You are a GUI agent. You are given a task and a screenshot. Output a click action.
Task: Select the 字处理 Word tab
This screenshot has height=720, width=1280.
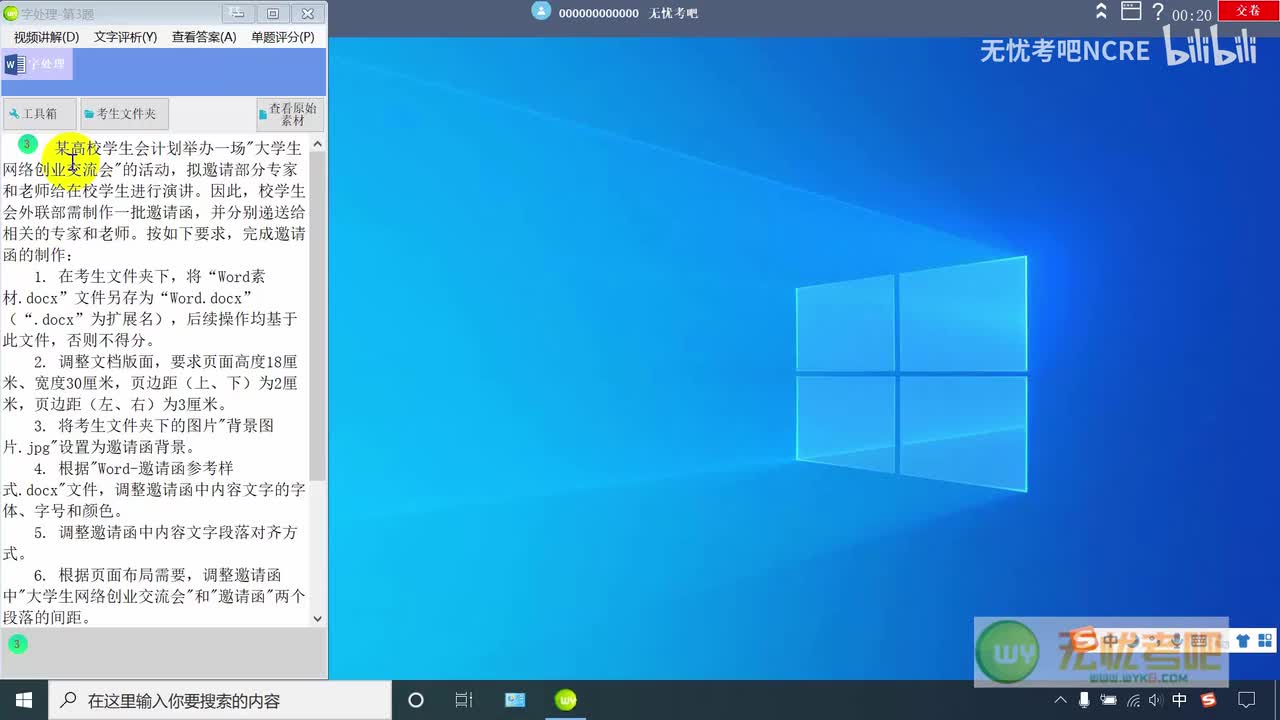pyautogui.click(x=37, y=64)
